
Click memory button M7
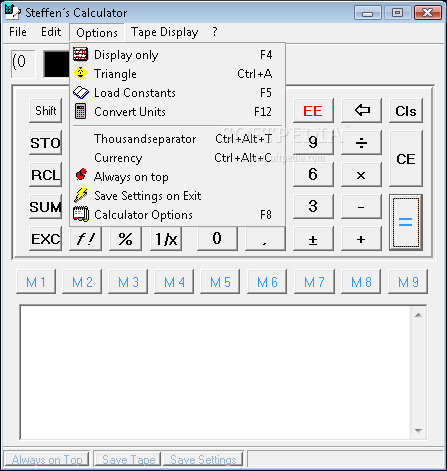click(x=314, y=282)
